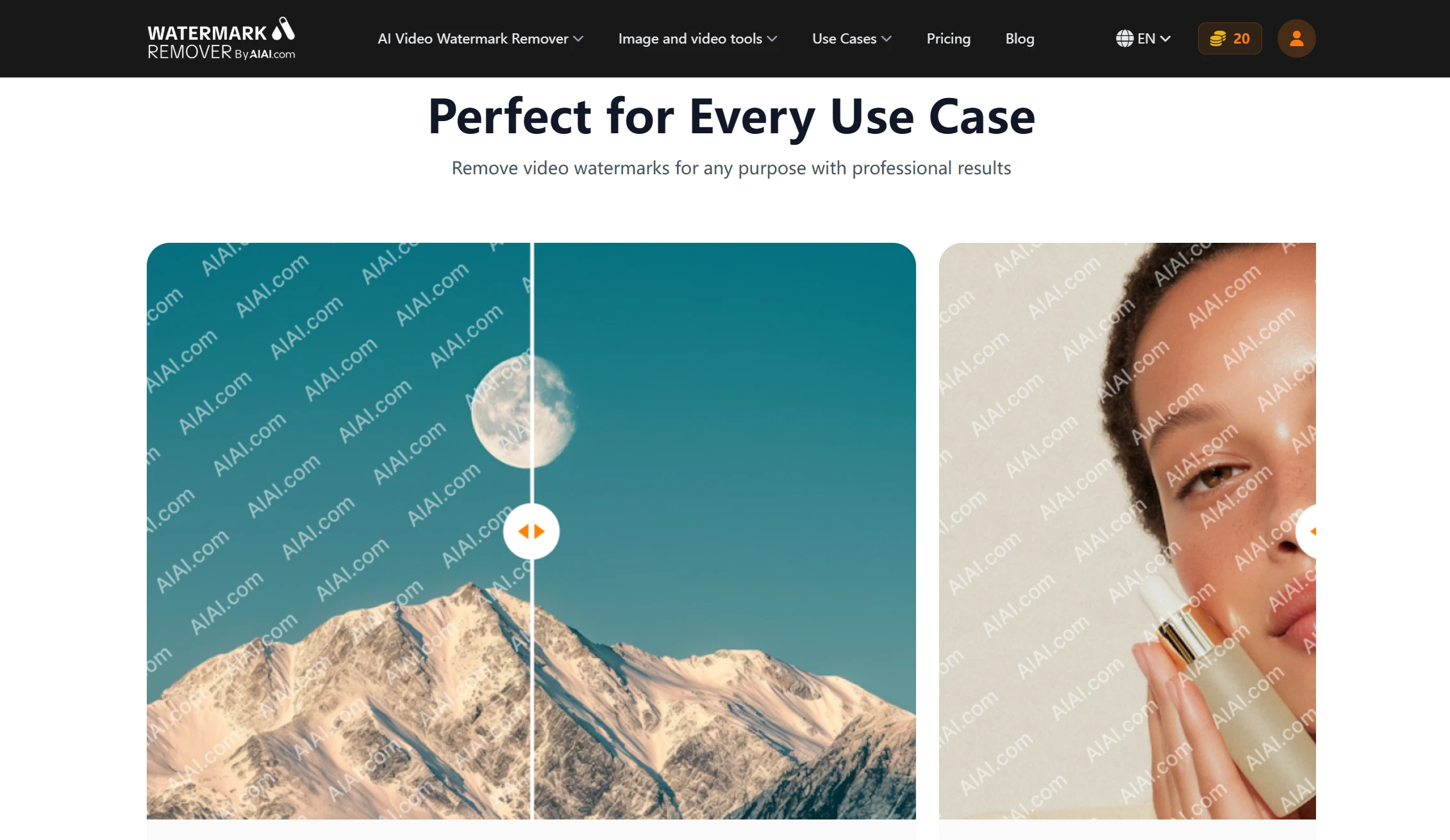
Task: Click the globe language icon
Action: pos(1124,38)
